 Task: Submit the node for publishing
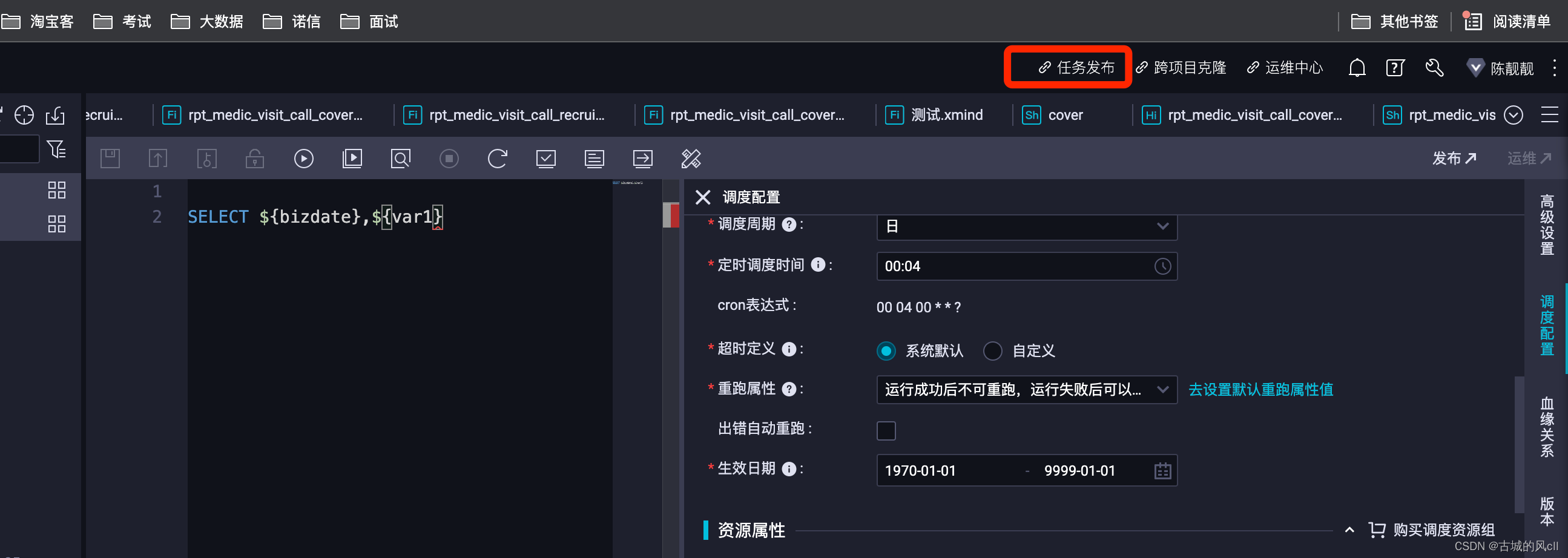point(157,158)
